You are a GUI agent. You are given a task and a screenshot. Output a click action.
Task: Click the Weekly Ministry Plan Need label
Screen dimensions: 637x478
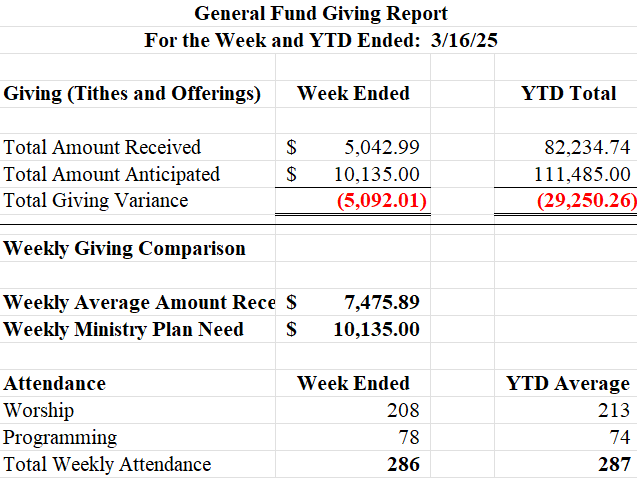tap(124, 329)
